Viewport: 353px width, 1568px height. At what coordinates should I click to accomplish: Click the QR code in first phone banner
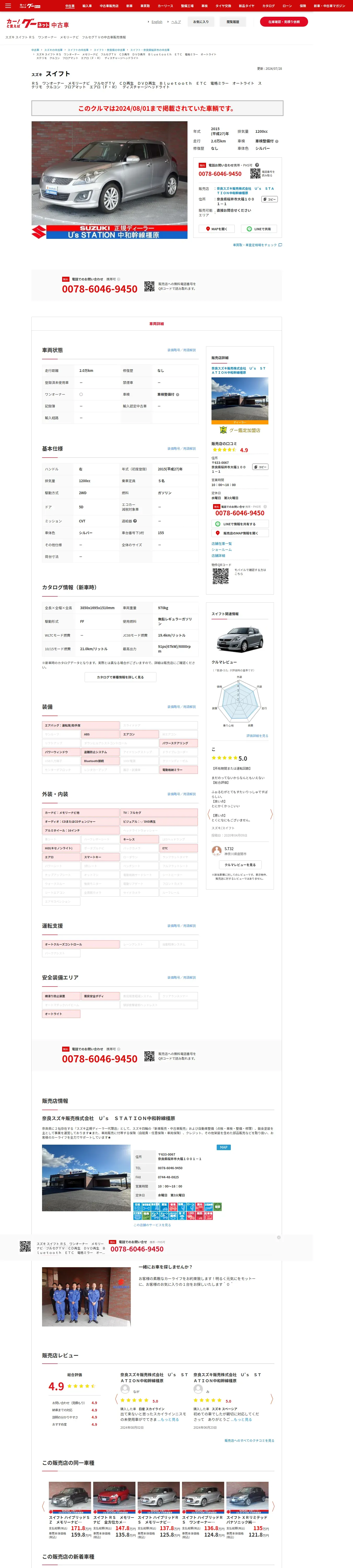(149, 287)
